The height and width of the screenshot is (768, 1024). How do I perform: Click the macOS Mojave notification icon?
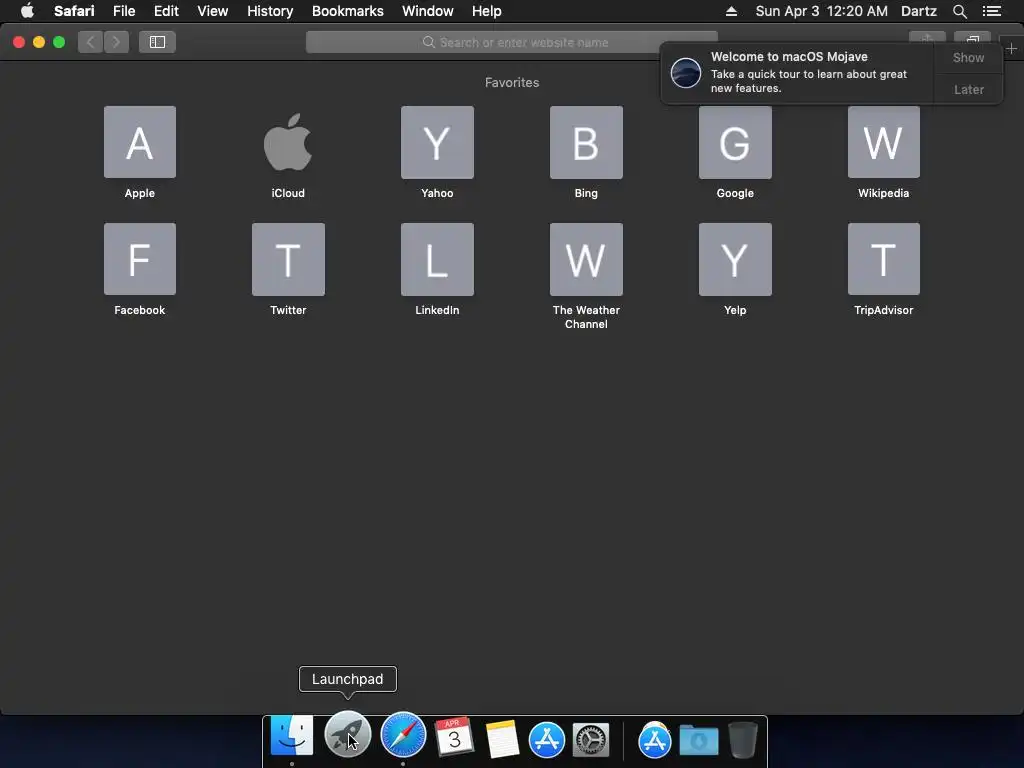tap(686, 72)
